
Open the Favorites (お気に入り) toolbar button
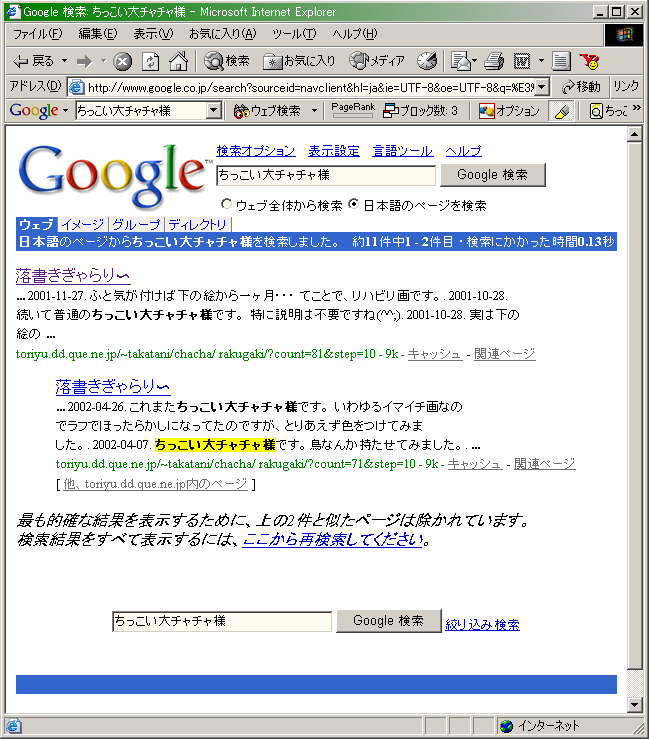tap(299, 61)
